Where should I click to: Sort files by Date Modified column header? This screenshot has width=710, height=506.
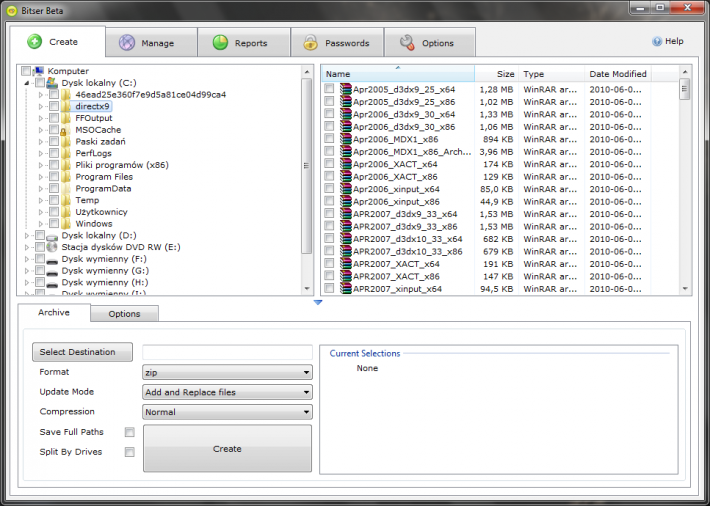(618, 74)
